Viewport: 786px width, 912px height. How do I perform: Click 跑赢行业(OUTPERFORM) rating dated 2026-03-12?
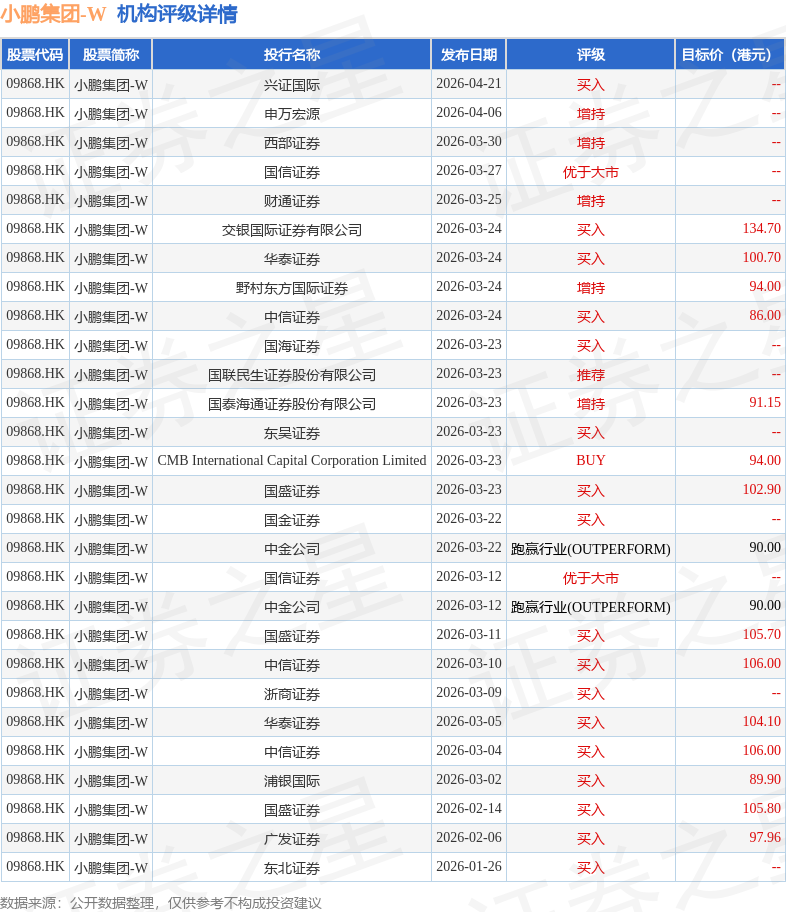point(591,607)
